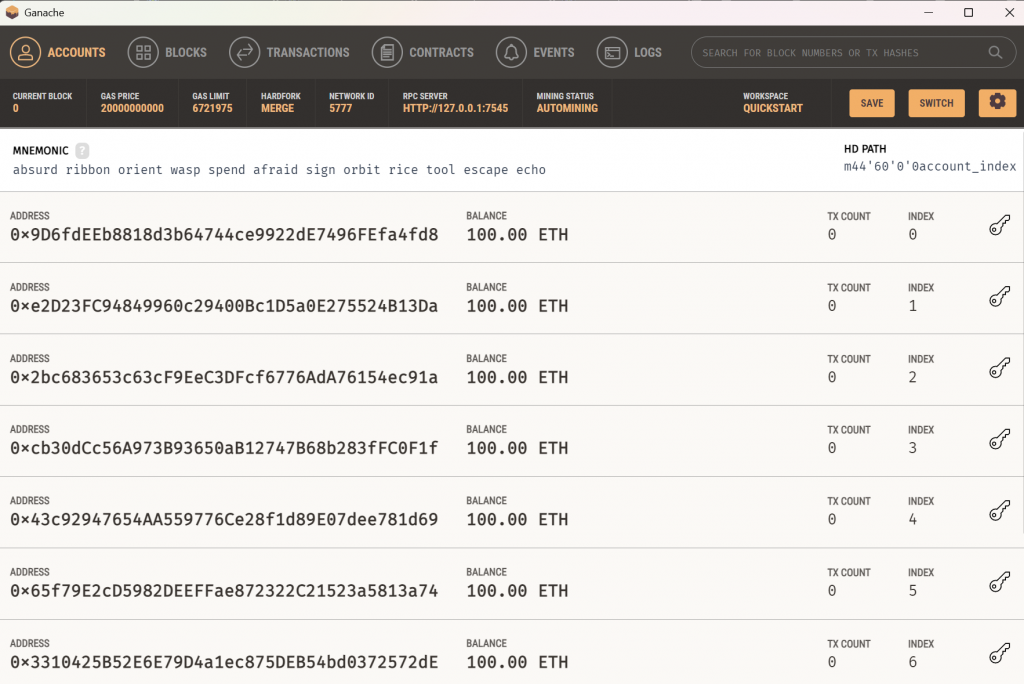Screen dimensions: 1024x684
Task: Show private key for account index 3
Action: 999,439
